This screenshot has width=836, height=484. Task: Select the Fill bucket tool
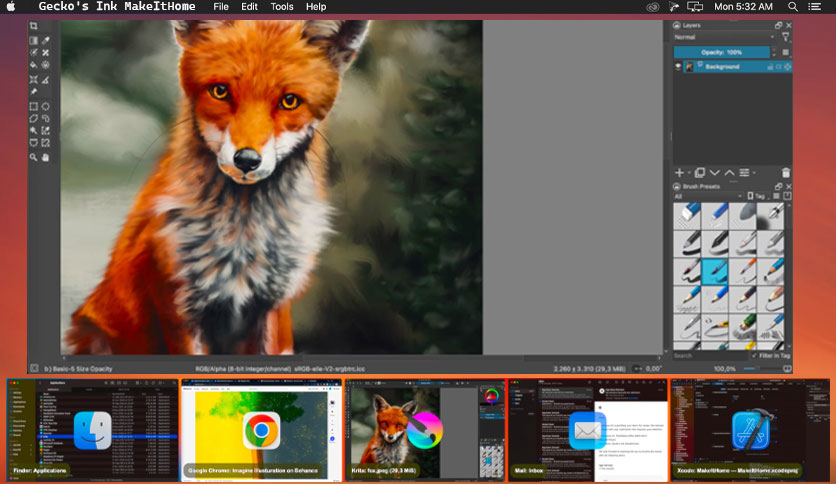pos(34,65)
